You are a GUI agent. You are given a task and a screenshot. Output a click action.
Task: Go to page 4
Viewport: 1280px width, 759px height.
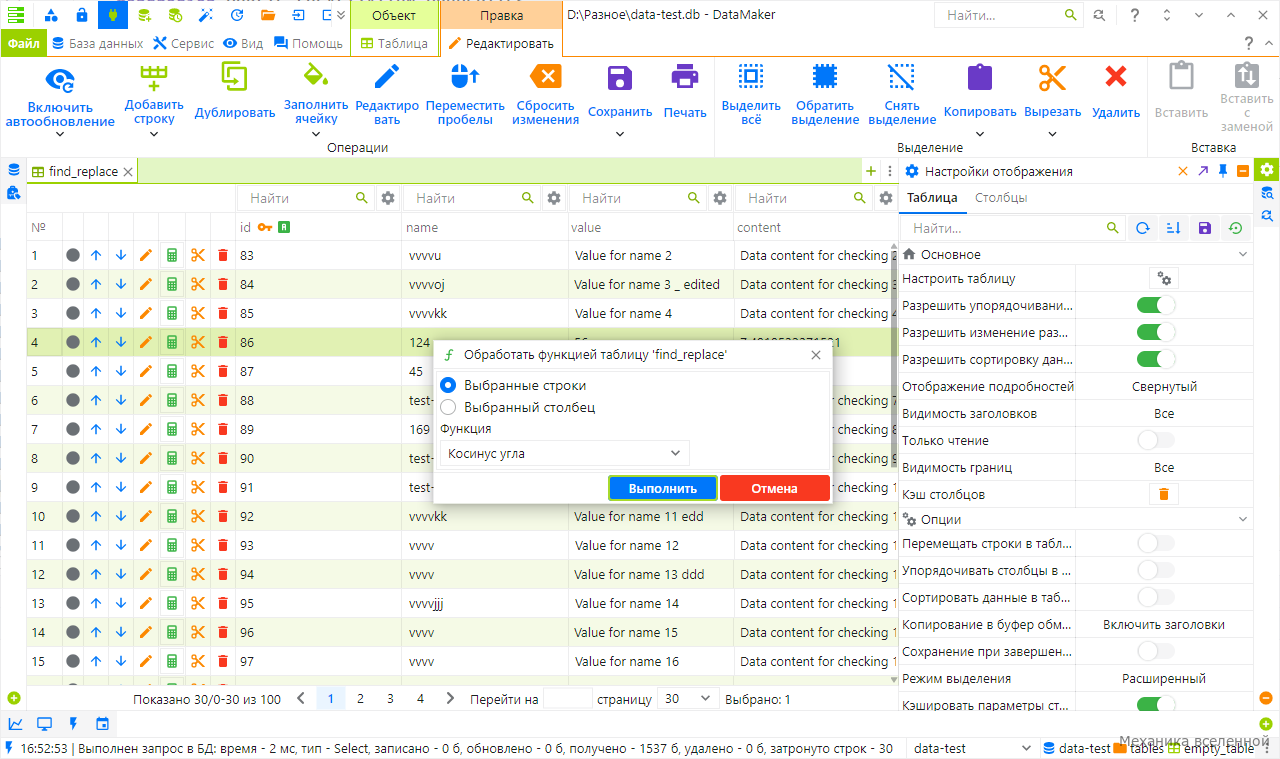420,699
